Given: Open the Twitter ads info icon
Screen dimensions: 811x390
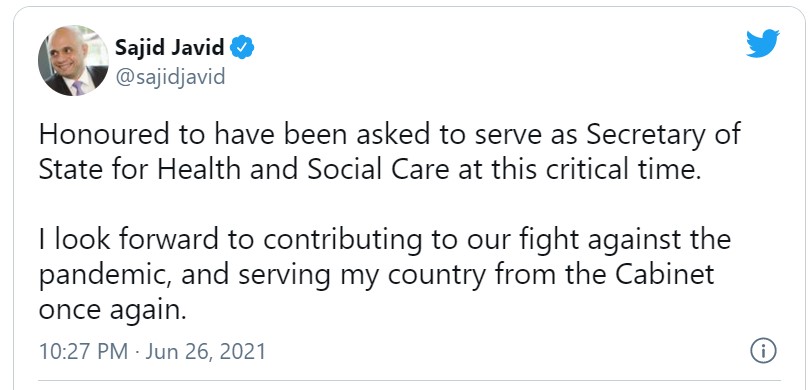Looking at the screenshot, I should 763,351.
